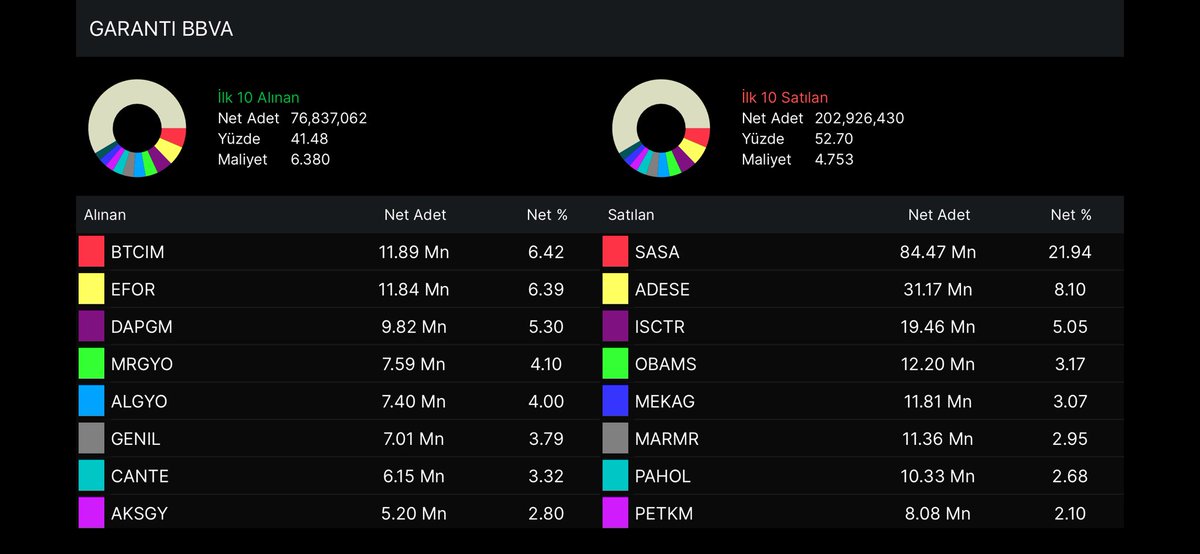This screenshot has height=554, width=1200.
Task: Click the gray swatch beside MARMR
Action: (615, 439)
